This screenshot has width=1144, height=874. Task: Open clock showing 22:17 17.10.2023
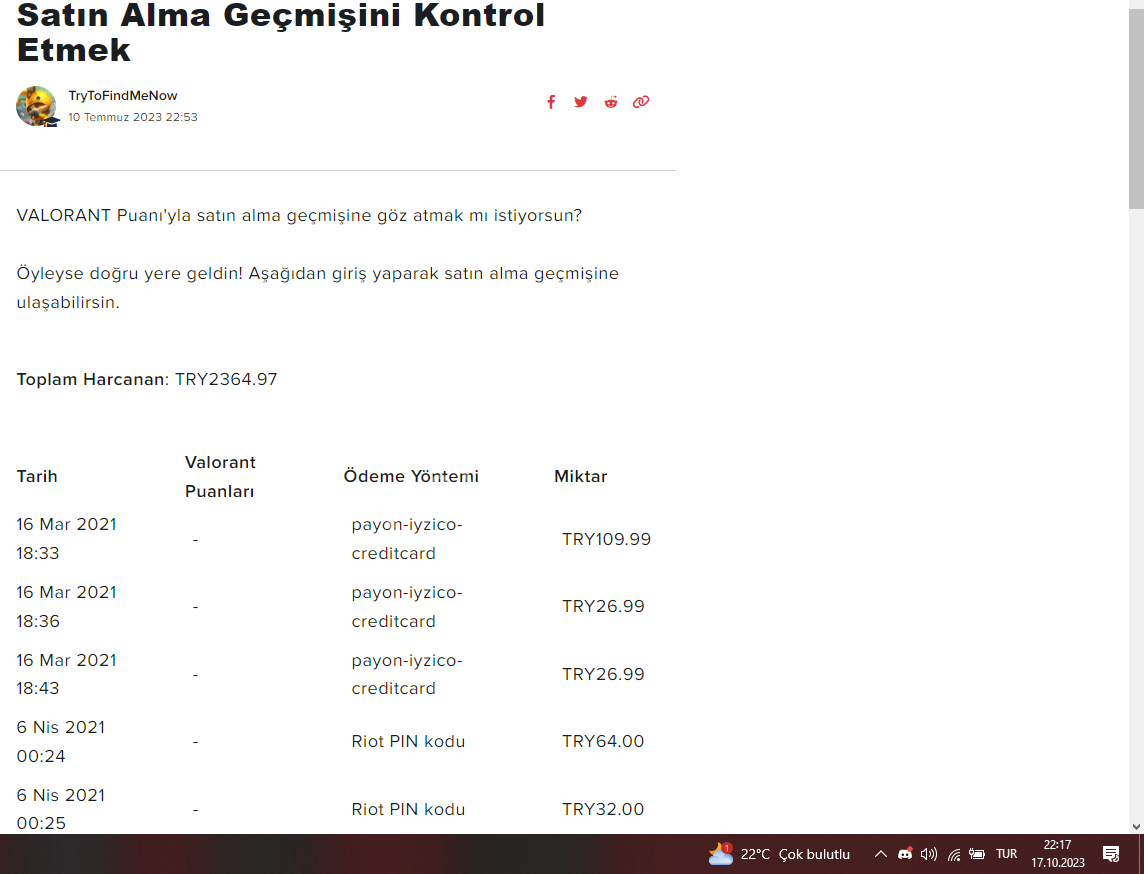[1057, 854]
